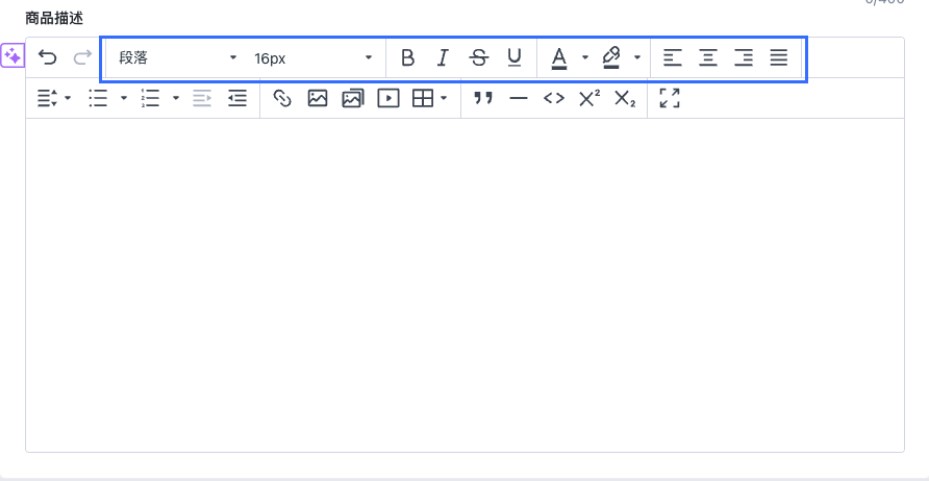Click the Redo arrow icon
Image resolution: width=930 pixels, height=481 pixels.
pos(82,58)
